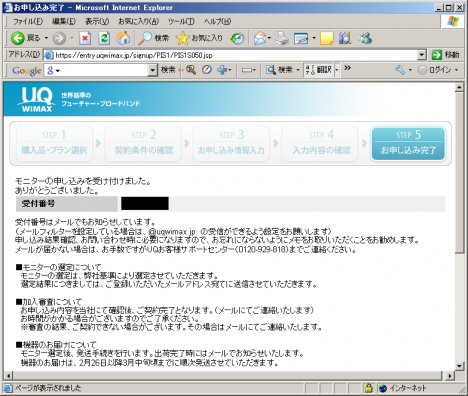Click the ログイン button in Google toolbar
Screen dimensions: 468x396
tap(435, 70)
